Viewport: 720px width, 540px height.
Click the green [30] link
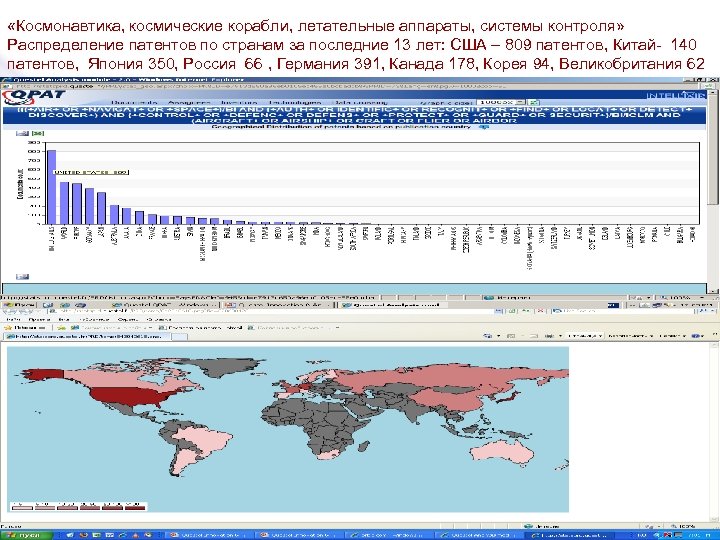[38, 133]
